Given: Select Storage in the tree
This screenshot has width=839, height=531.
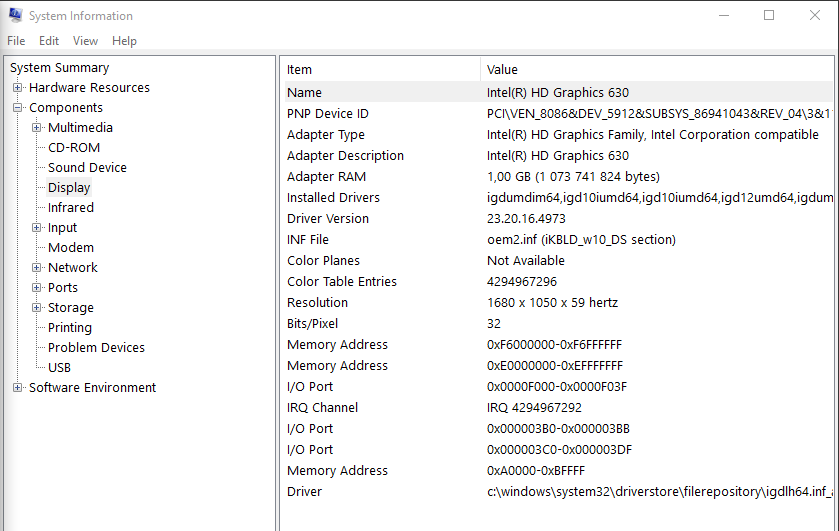Looking at the screenshot, I should pyautogui.click(x=71, y=308).
